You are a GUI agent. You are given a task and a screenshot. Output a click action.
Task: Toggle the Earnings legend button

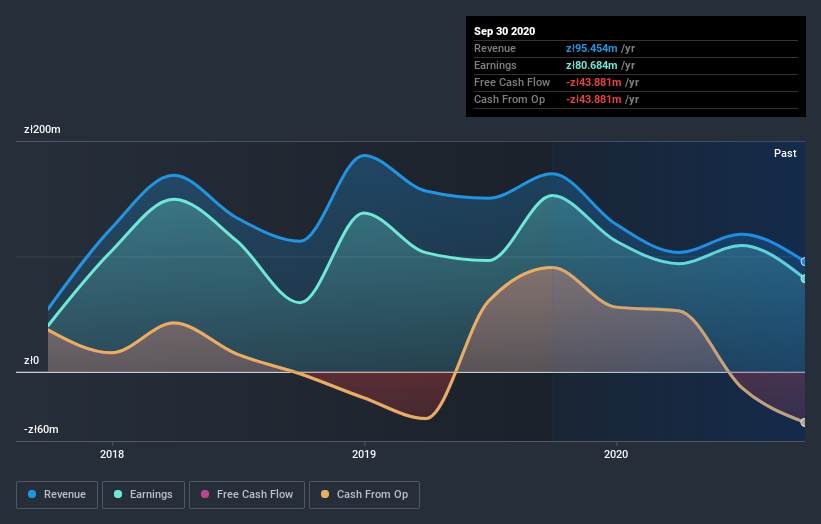[x=143, y=495]
